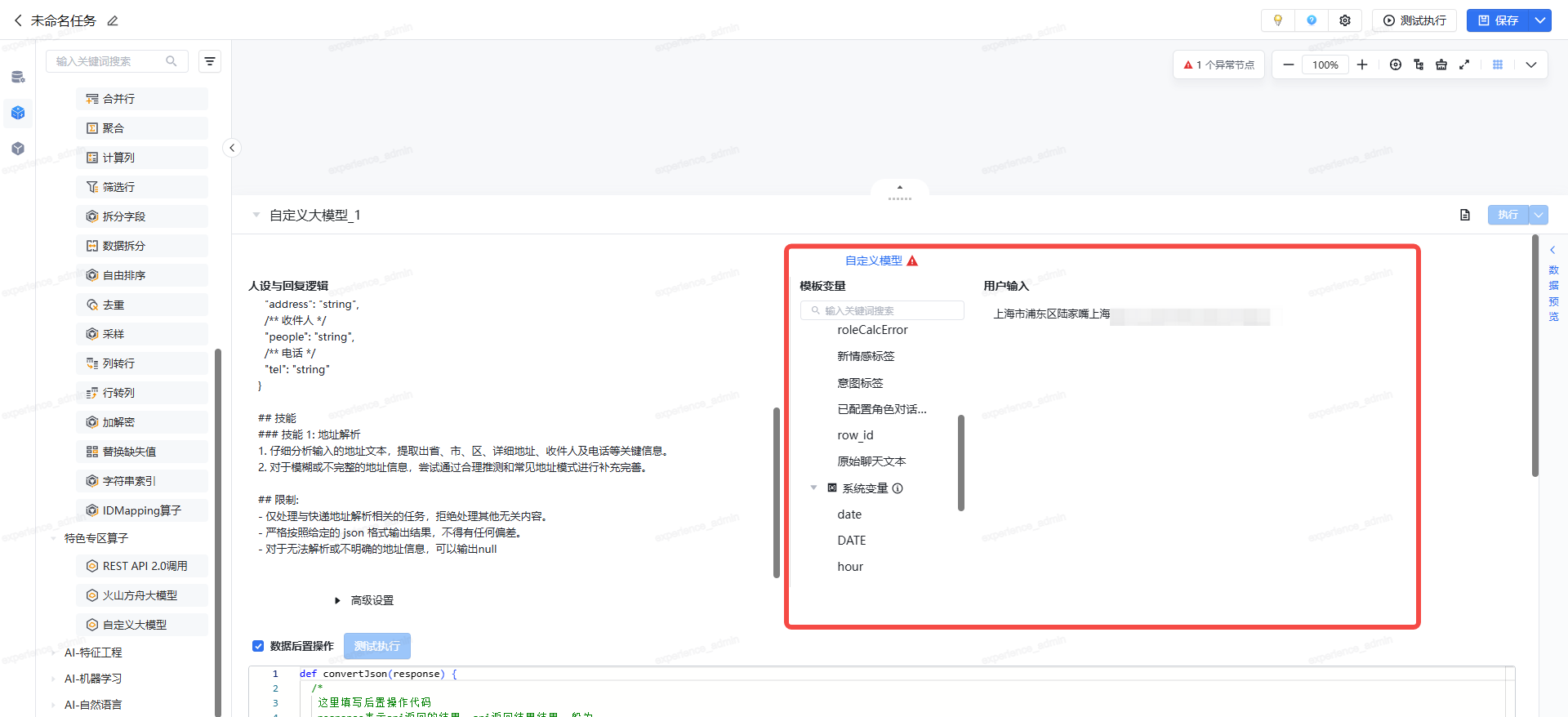Image resolution: width=1568 pixels, height=717 pixels.
Task: Click the filter icon beside the operator search
Action: click(x=210, y=61)
